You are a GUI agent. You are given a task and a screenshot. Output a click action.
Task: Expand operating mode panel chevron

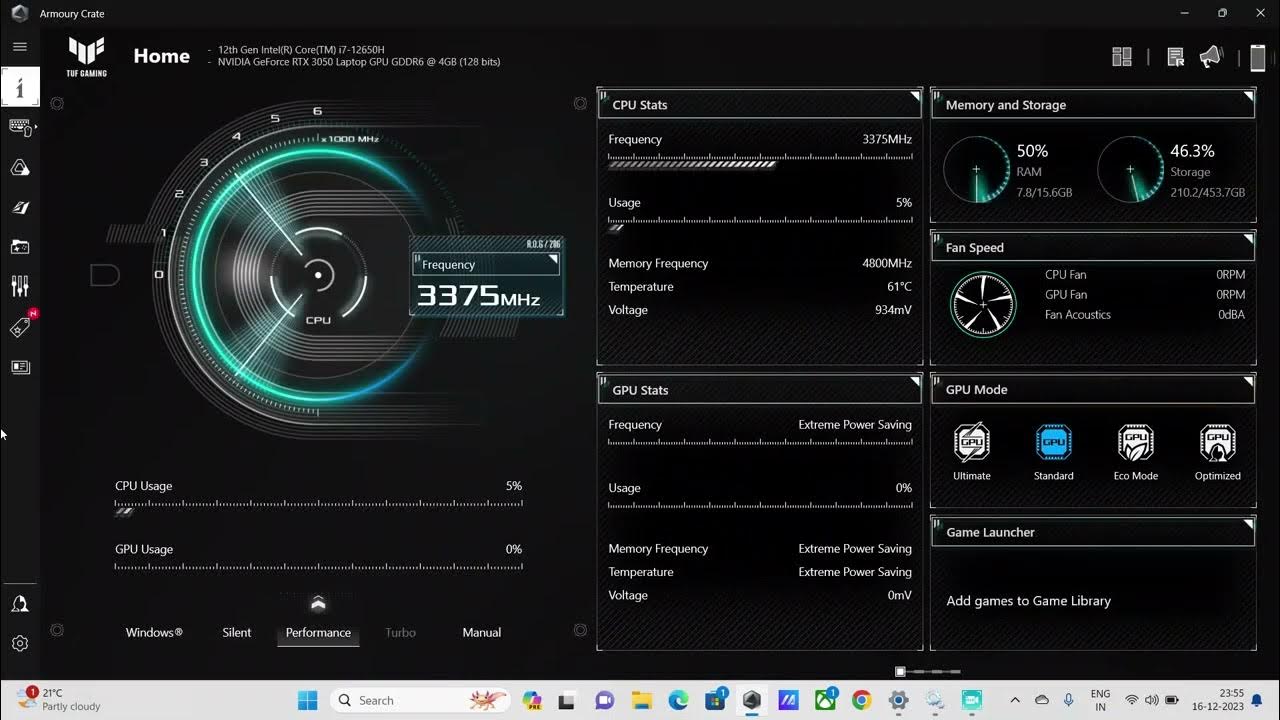(318, 603)
